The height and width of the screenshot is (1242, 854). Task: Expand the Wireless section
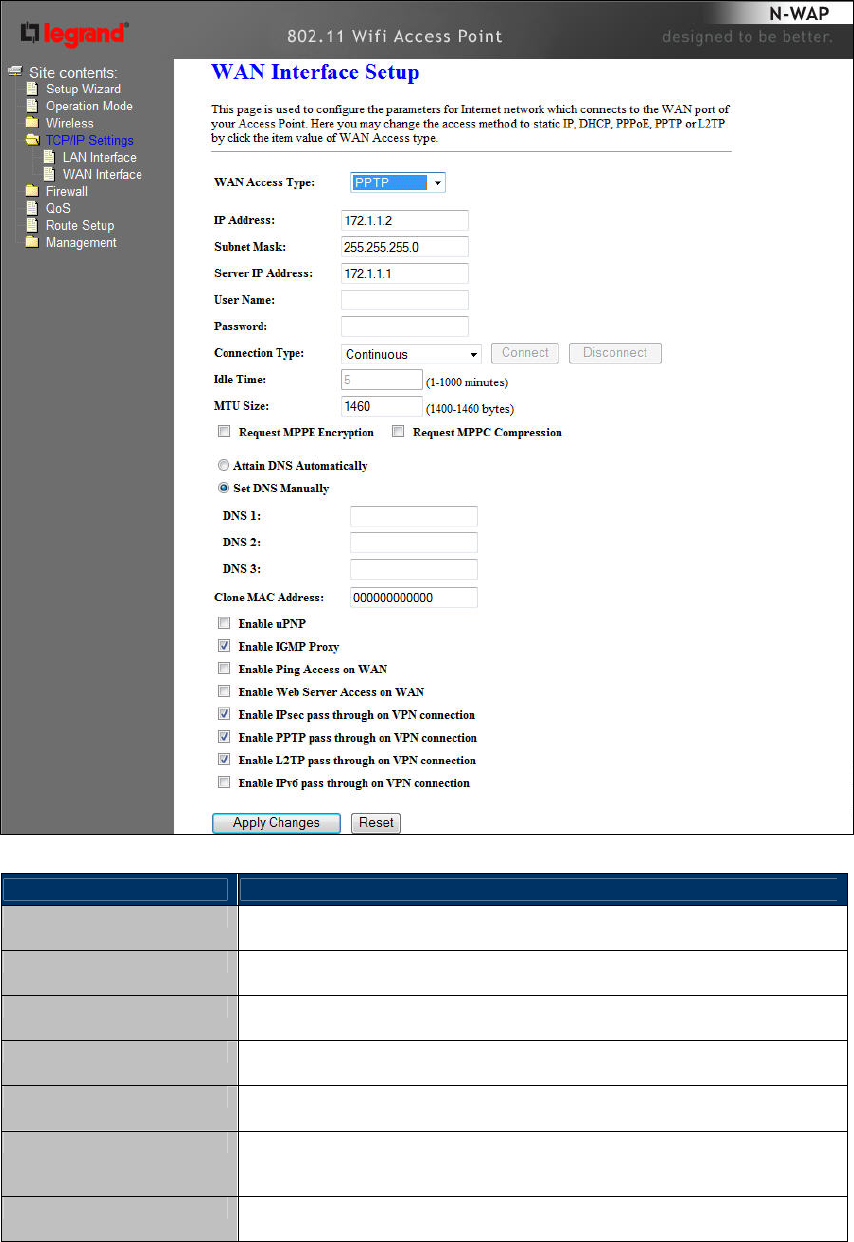[69, 123]
